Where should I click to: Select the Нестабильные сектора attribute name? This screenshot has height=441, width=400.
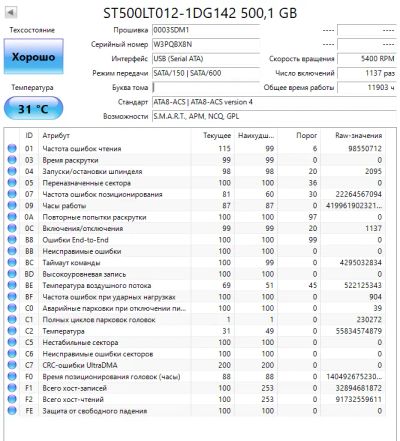[x=80, y=342]
